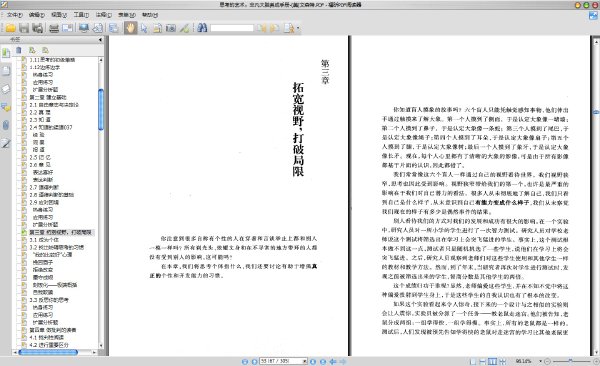Click the previous view left arrow
Image resolution: width=600 pixels, height=366 pixels.
pos(333,361)
